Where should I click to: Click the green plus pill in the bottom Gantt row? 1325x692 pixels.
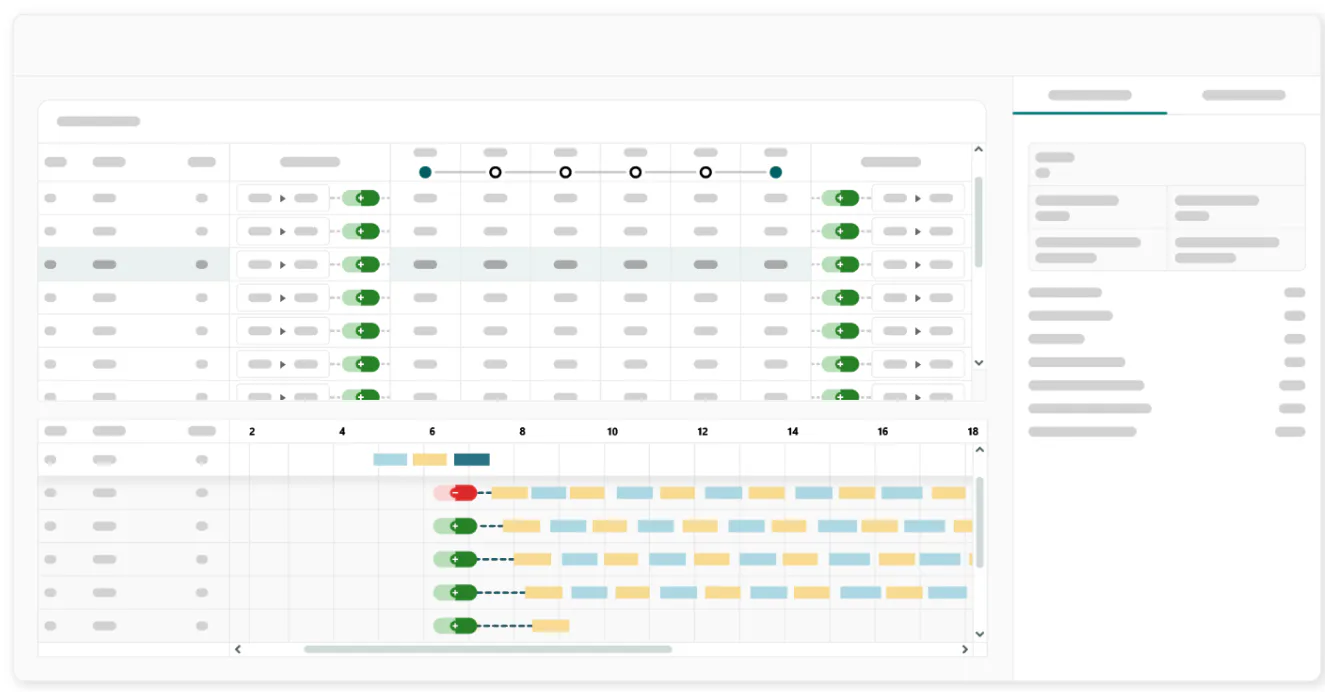point(463,626)
